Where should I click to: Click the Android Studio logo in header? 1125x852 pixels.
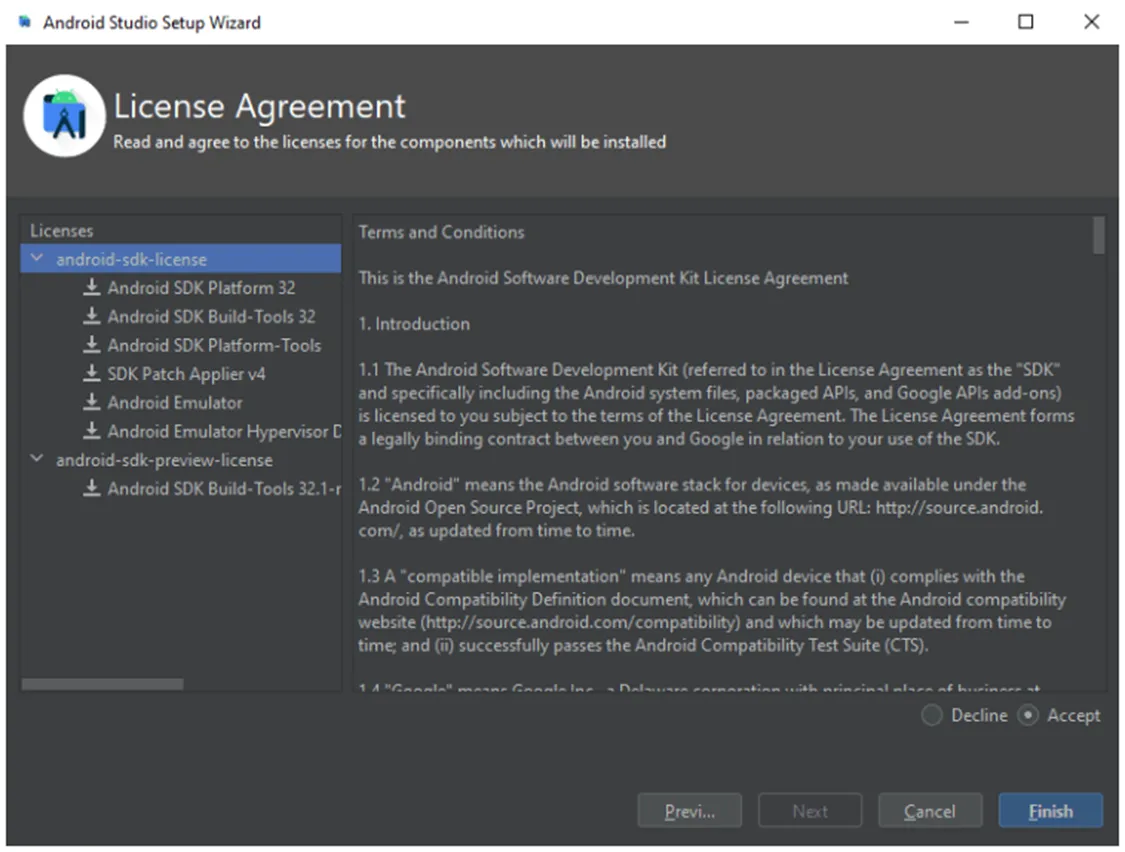point(65,116)
